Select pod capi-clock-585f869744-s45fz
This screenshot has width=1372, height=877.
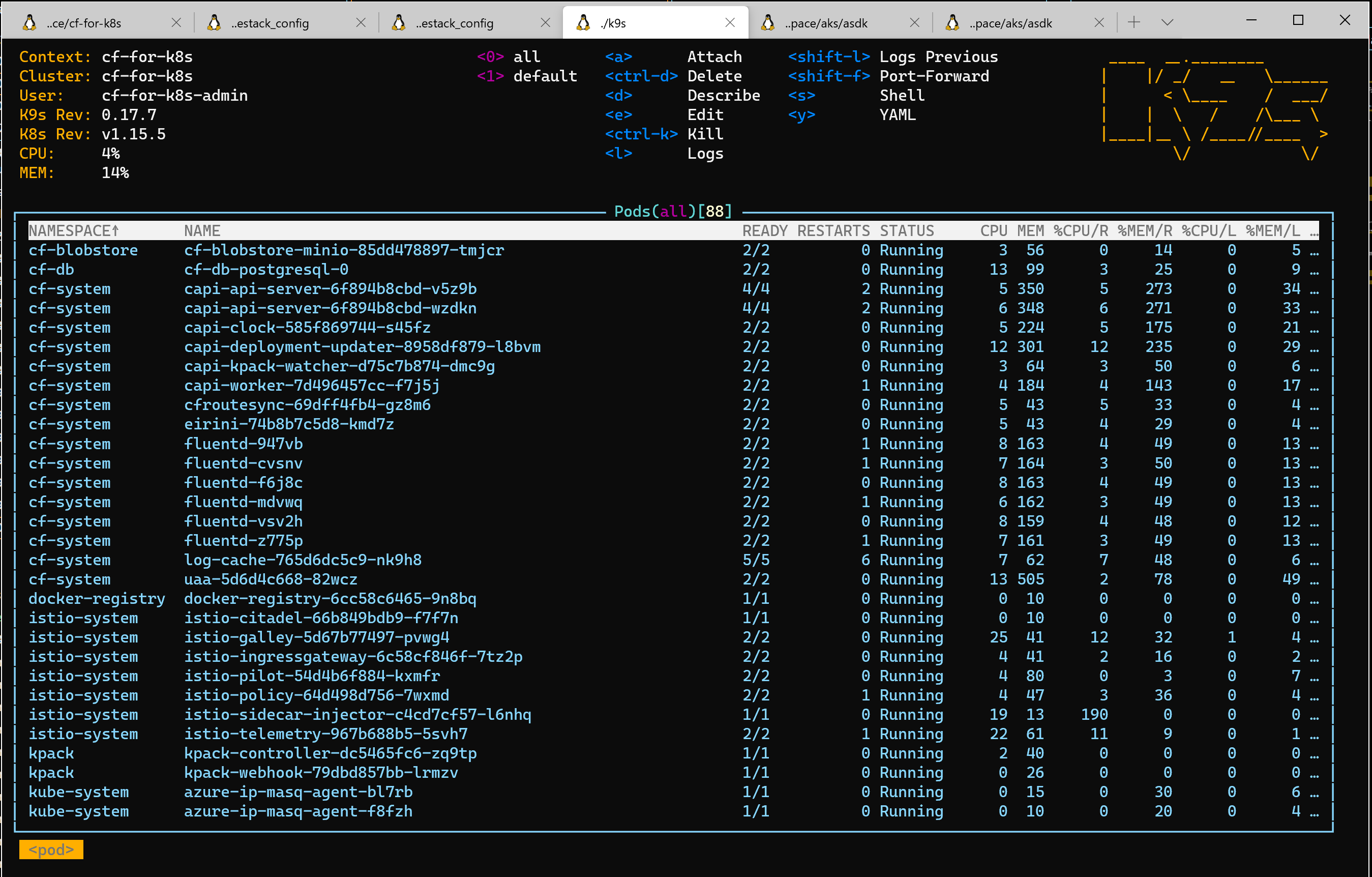[673, 328]
